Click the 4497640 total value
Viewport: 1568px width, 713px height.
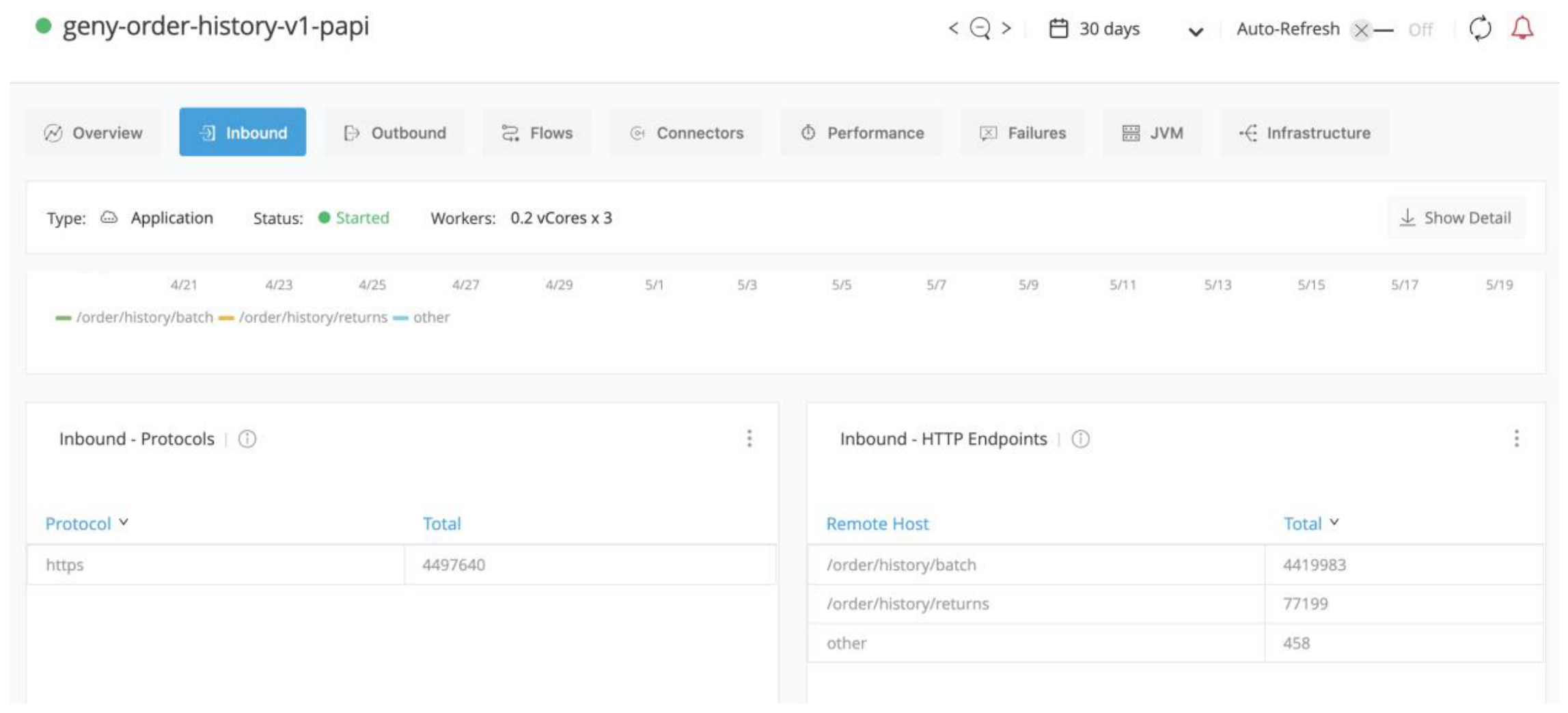pos(454,565)
